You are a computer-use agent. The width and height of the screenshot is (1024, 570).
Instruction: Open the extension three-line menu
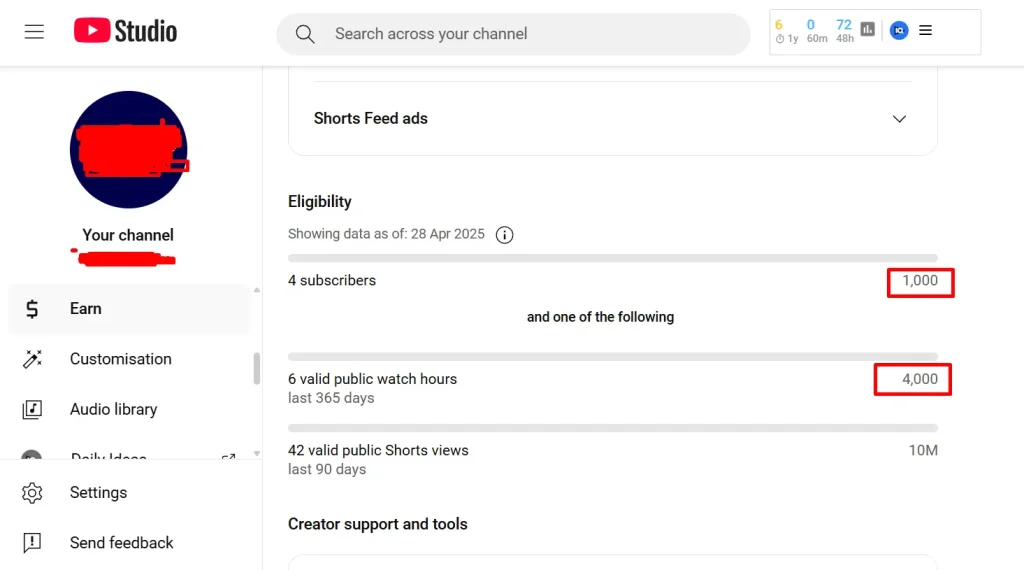click(x=925, y=30)
